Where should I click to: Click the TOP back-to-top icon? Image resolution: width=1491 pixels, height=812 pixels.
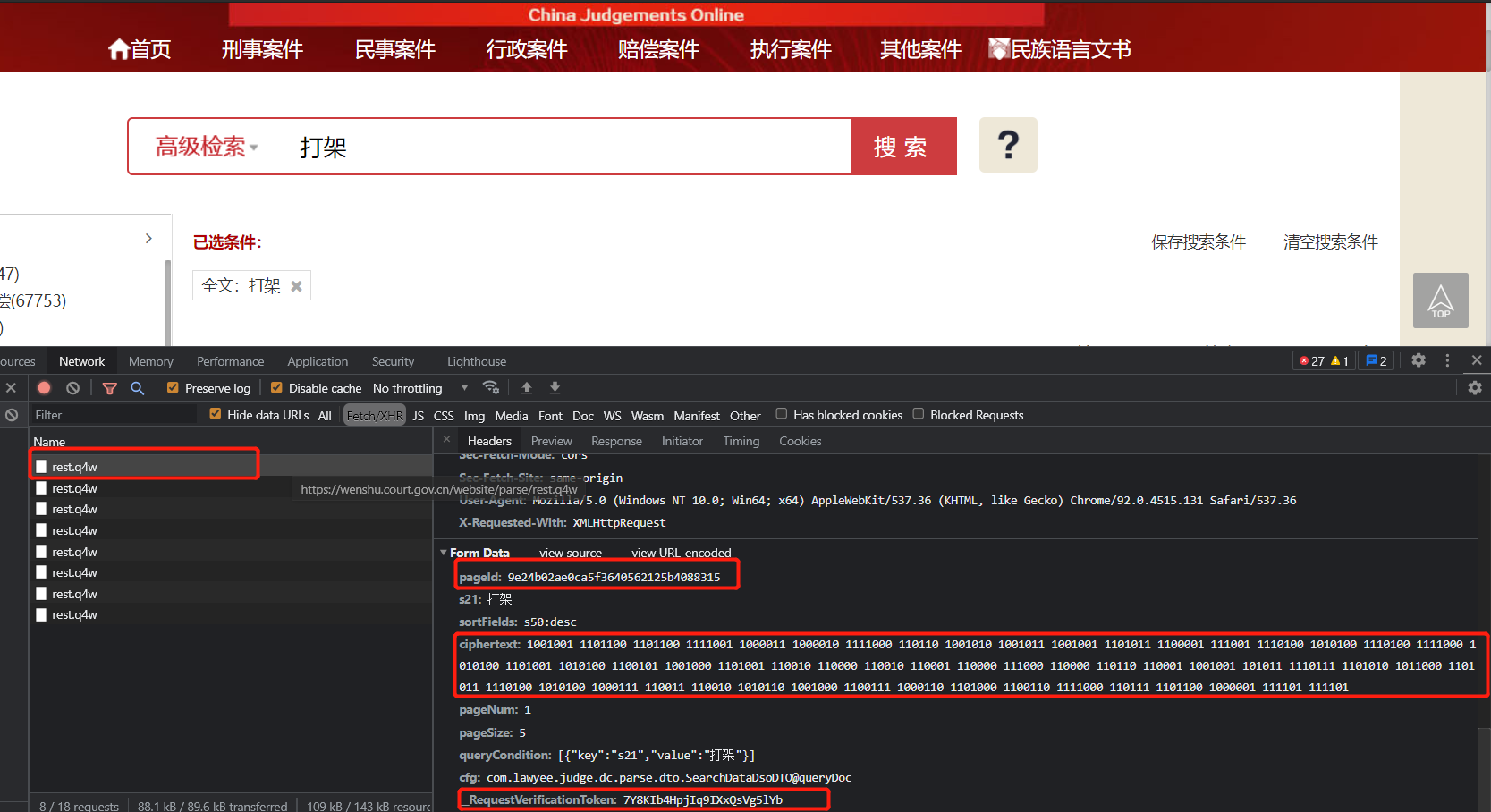[1440, 300]
